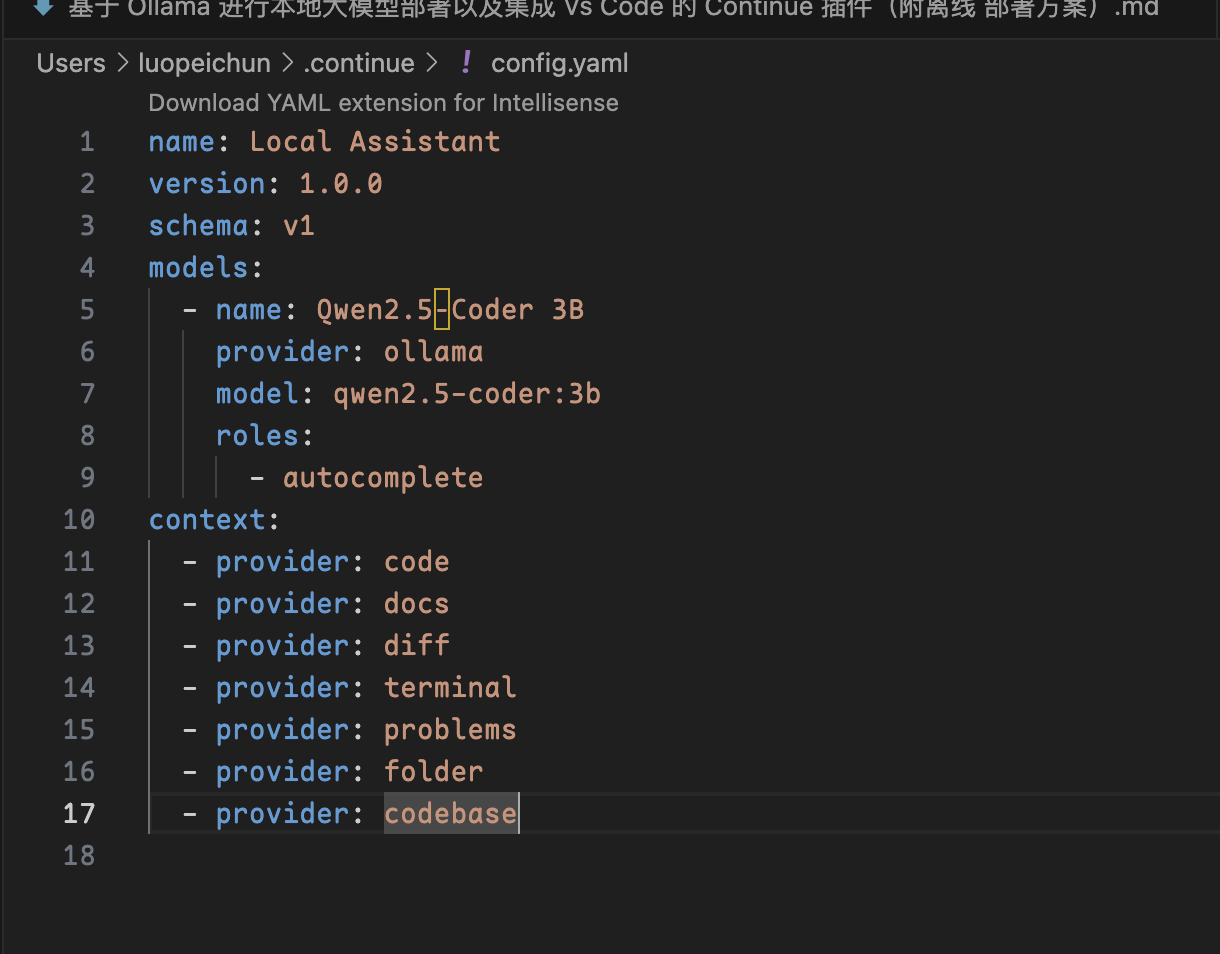This screenshot has height=954, width=1220.
Task: Click the value 'ollama'
Action: (x=434, y=352)
